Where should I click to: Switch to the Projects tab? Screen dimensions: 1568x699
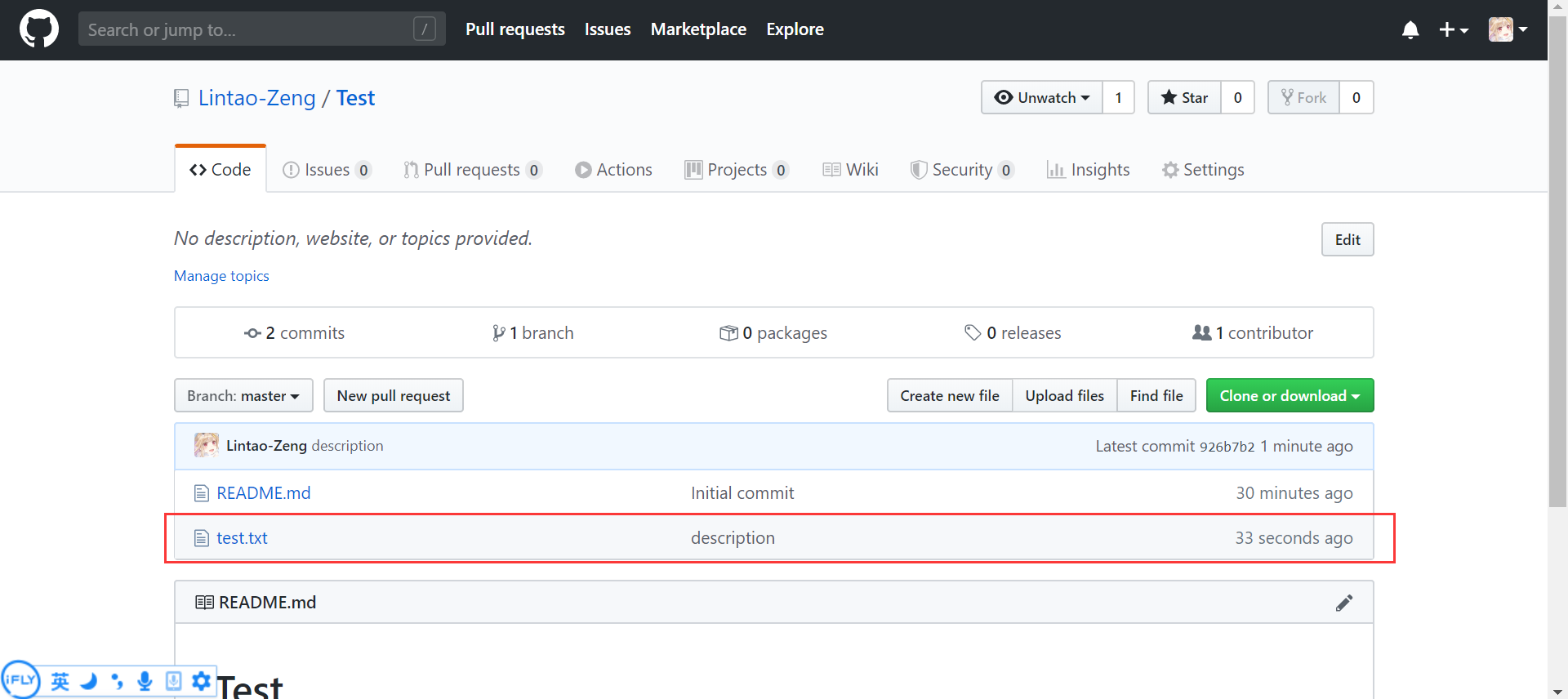(737, 169)
